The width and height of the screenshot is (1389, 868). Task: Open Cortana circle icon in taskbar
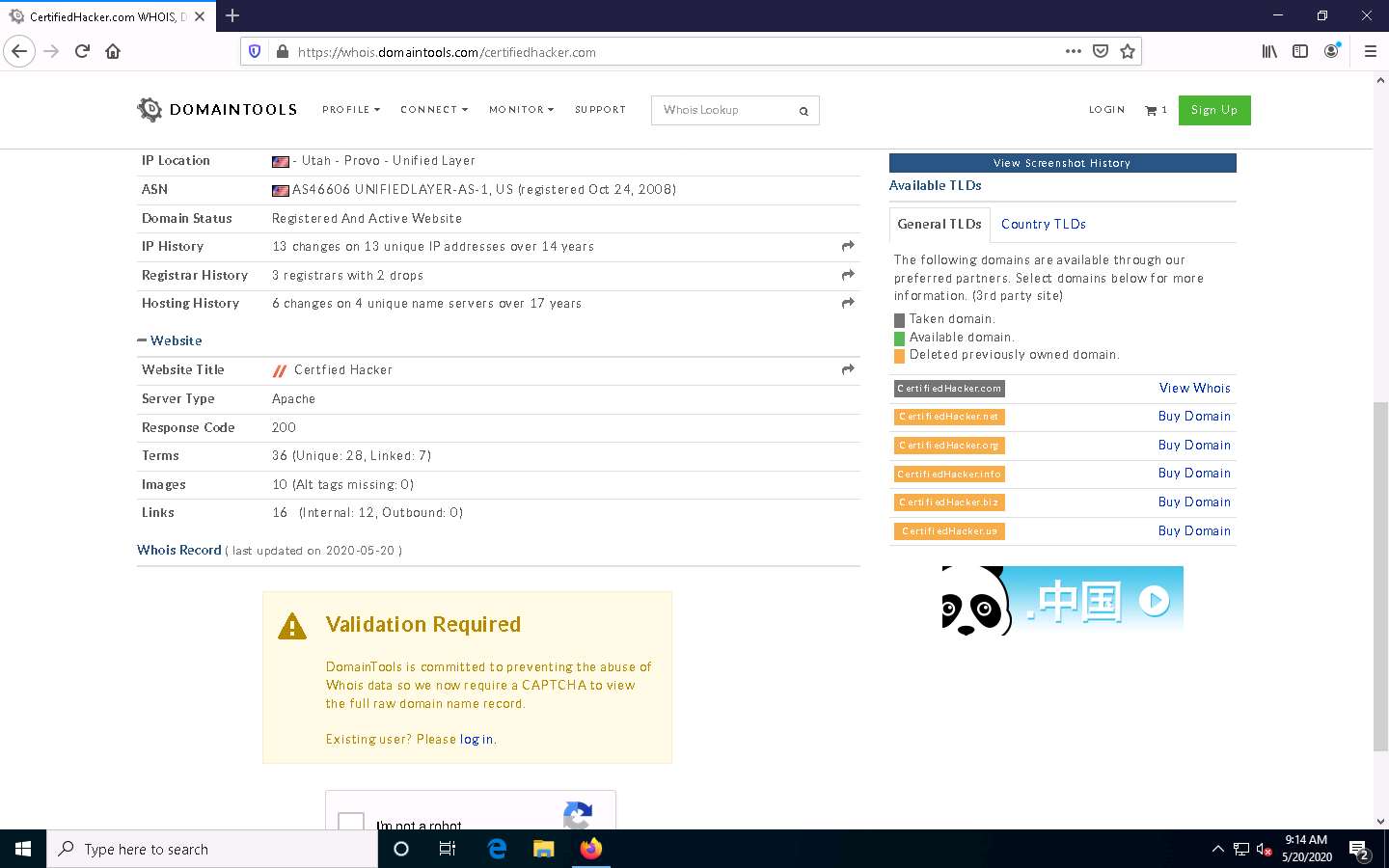[401, 849]
